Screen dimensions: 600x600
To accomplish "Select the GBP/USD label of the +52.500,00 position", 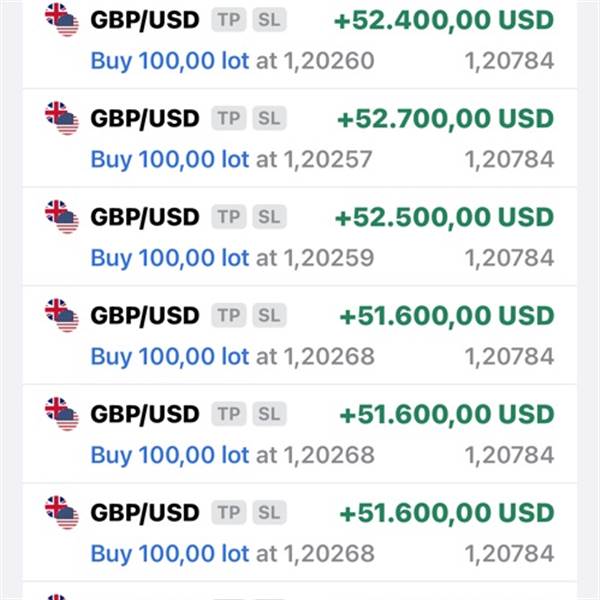I will (145, 217).
